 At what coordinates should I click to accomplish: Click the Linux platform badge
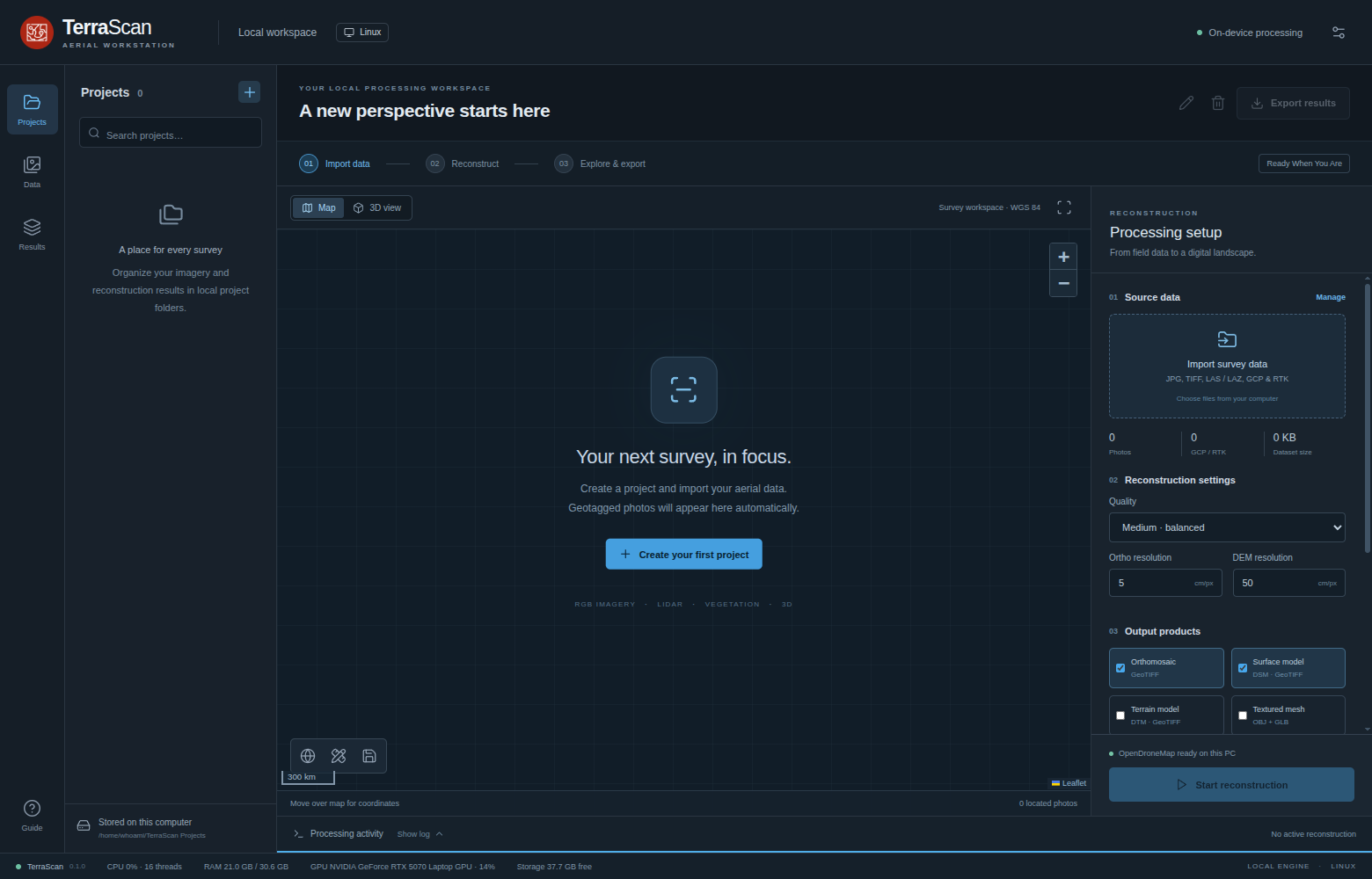click(x=362, y=33)
